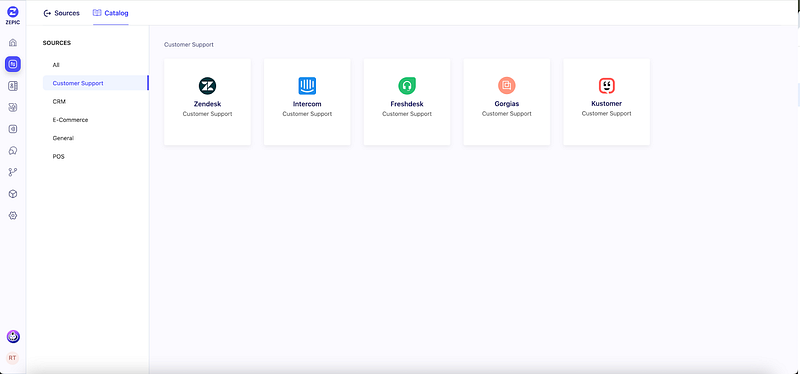Click the Kustomer logo
Image resolution: width=800 pixels, height=374 pixels.
click(x=607, y=86)
